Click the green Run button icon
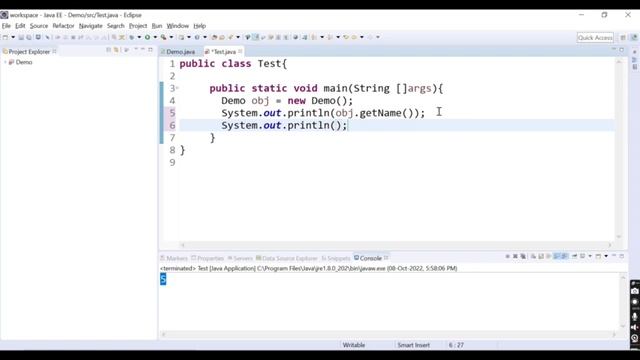Image resolution: width=640 pixels, height=360 pixels. (x=147, y=37)
